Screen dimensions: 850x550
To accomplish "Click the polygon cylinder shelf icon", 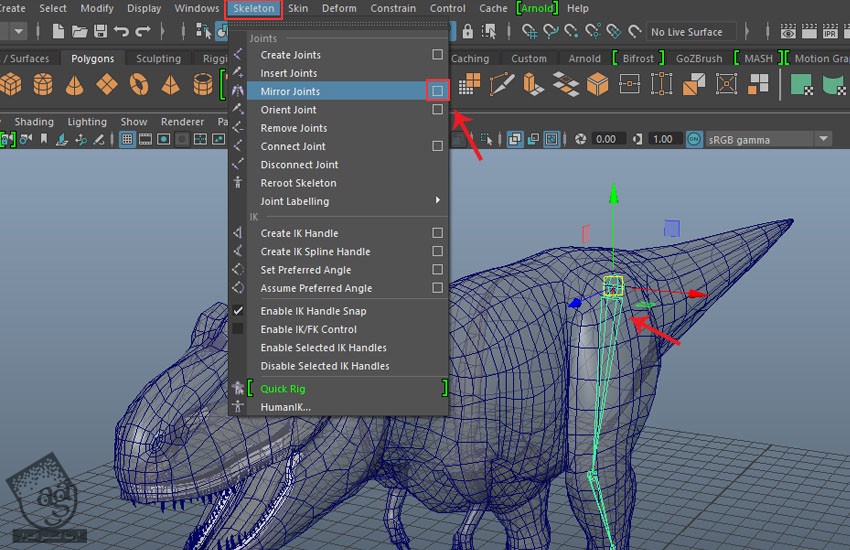I will coord(43,85).
